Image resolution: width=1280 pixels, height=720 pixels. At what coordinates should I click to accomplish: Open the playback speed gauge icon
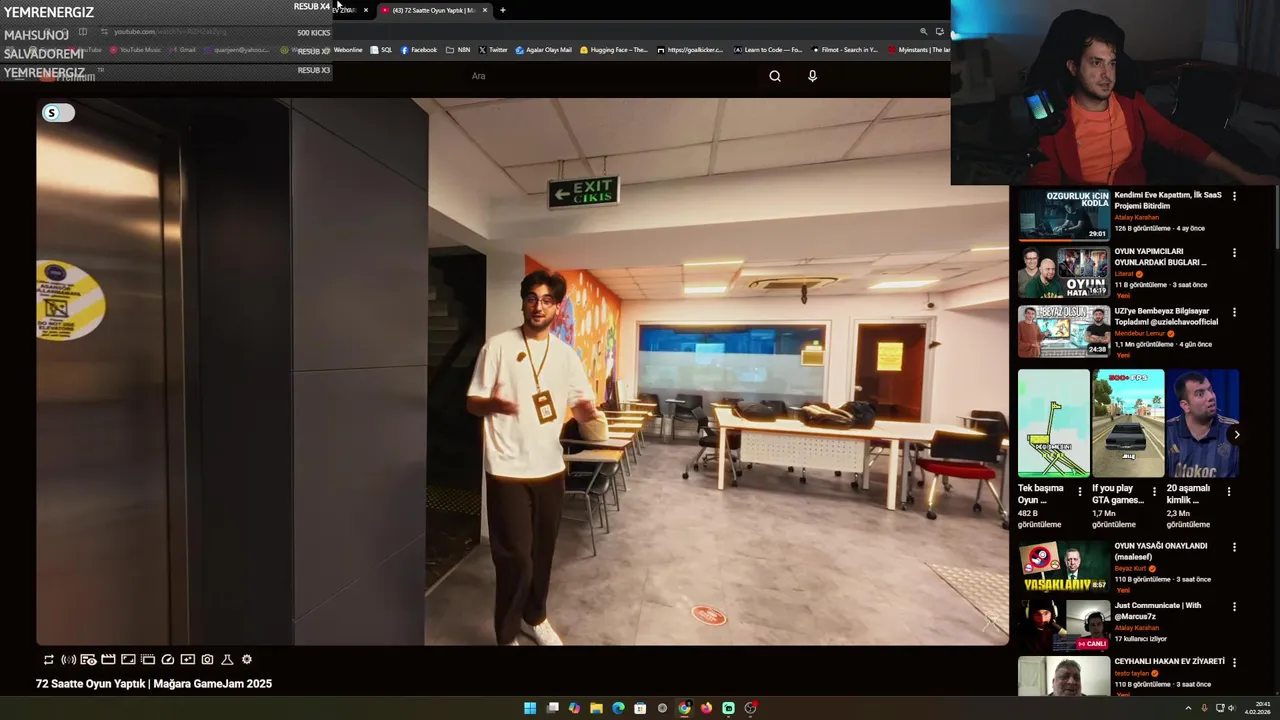167,660
